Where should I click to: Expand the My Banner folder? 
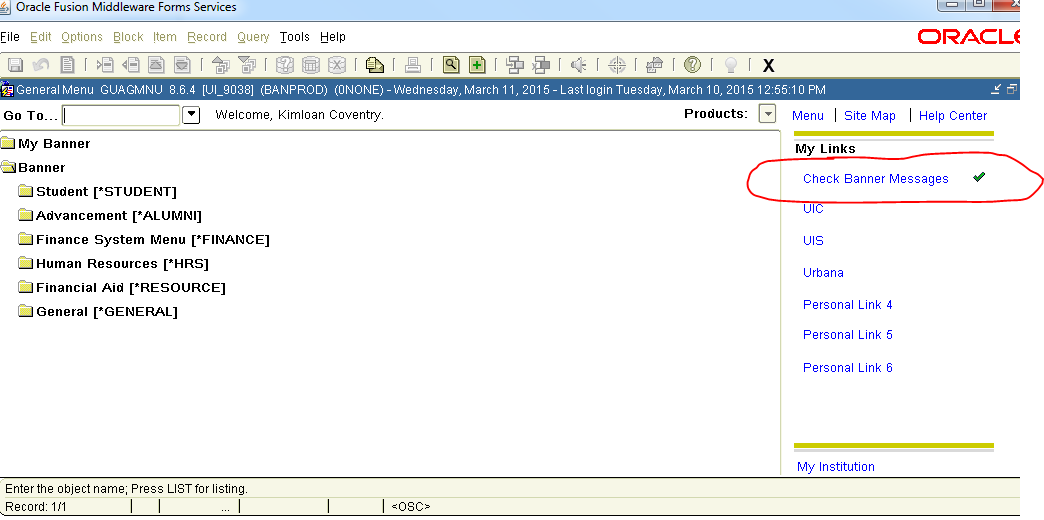pos(8,144)
